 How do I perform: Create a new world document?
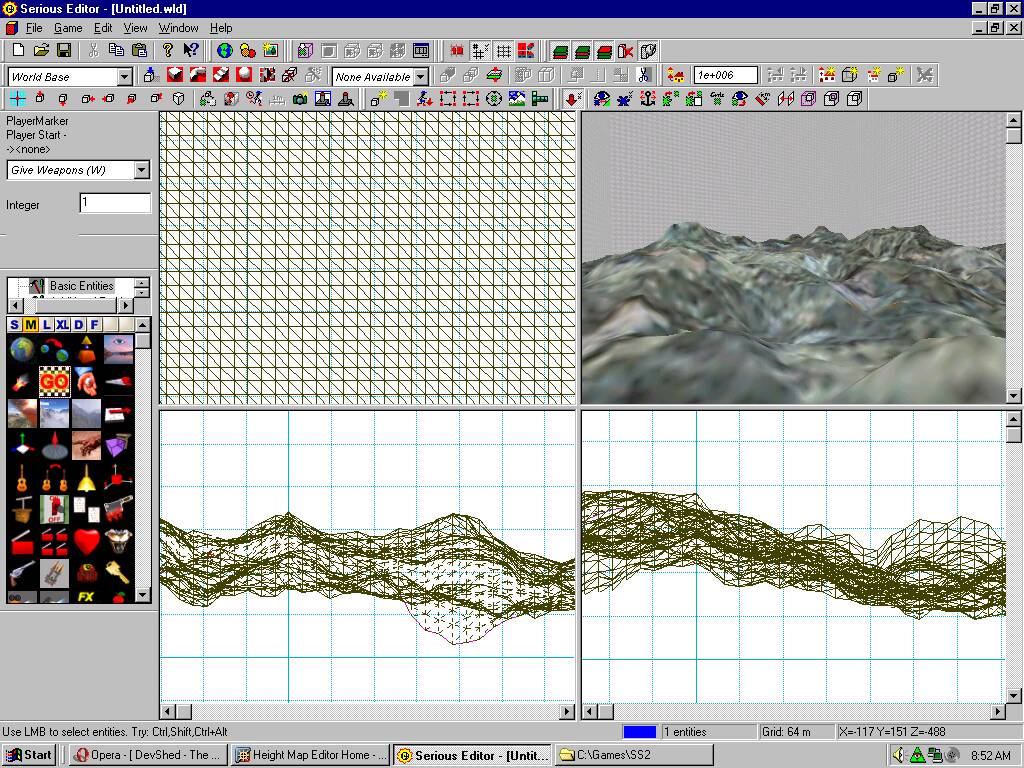click(x=18, y=50)
